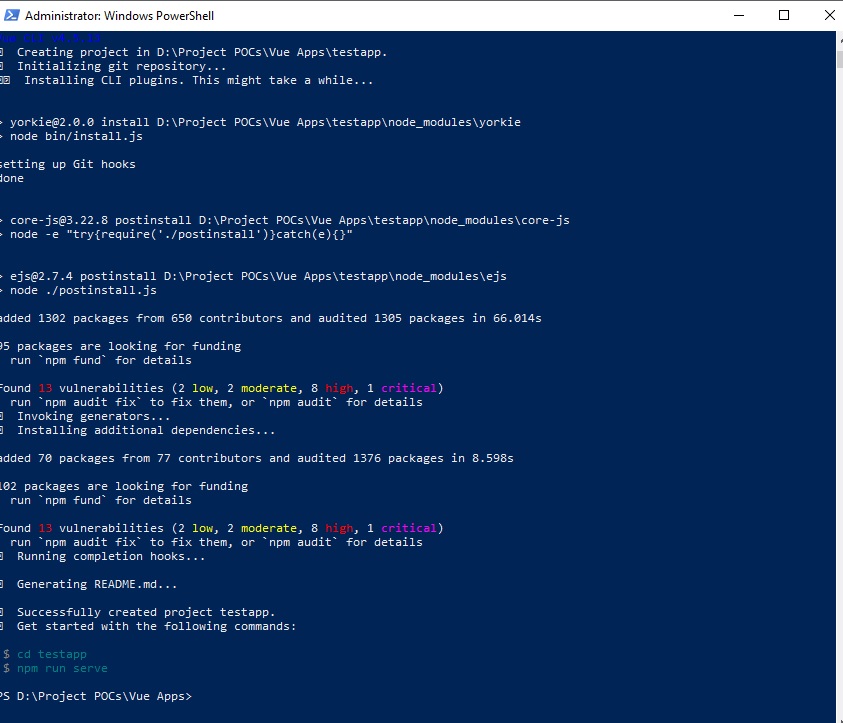
Task: Maximize the PowerShell window
Action: [x=784, y=15]
